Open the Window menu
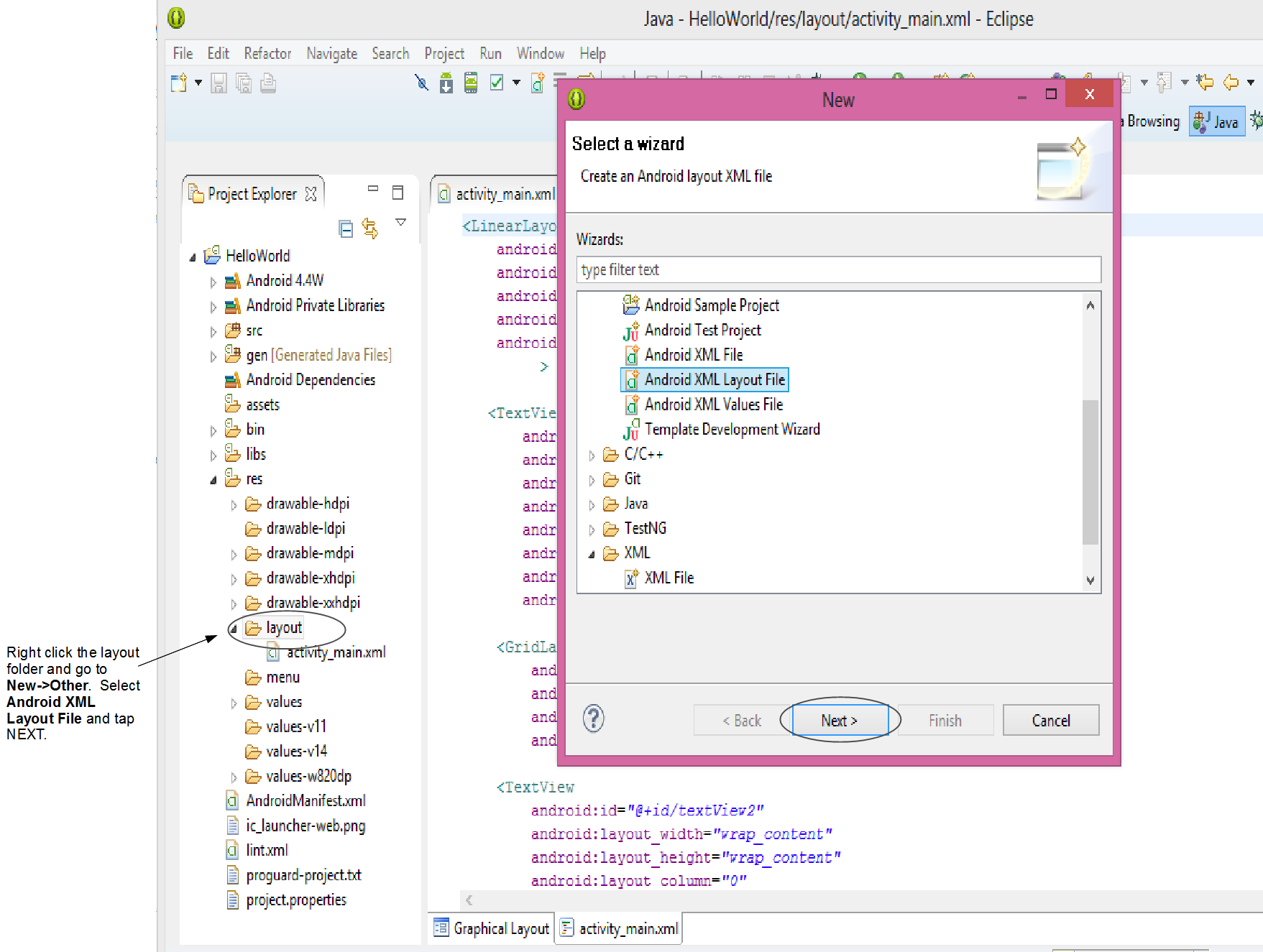The width and height of the screenshot is (1263, 952). [540, 53]
